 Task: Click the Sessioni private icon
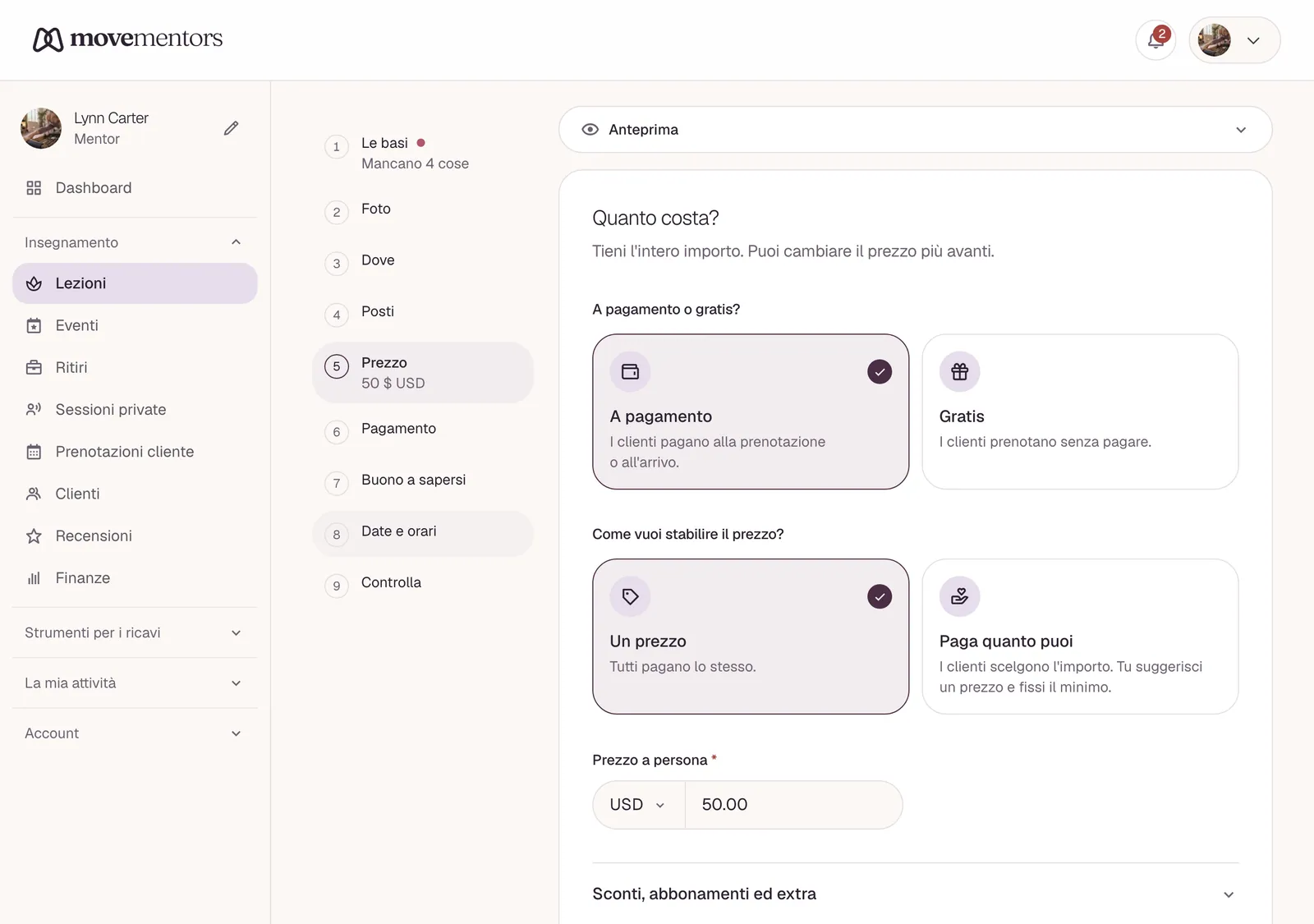34,410
